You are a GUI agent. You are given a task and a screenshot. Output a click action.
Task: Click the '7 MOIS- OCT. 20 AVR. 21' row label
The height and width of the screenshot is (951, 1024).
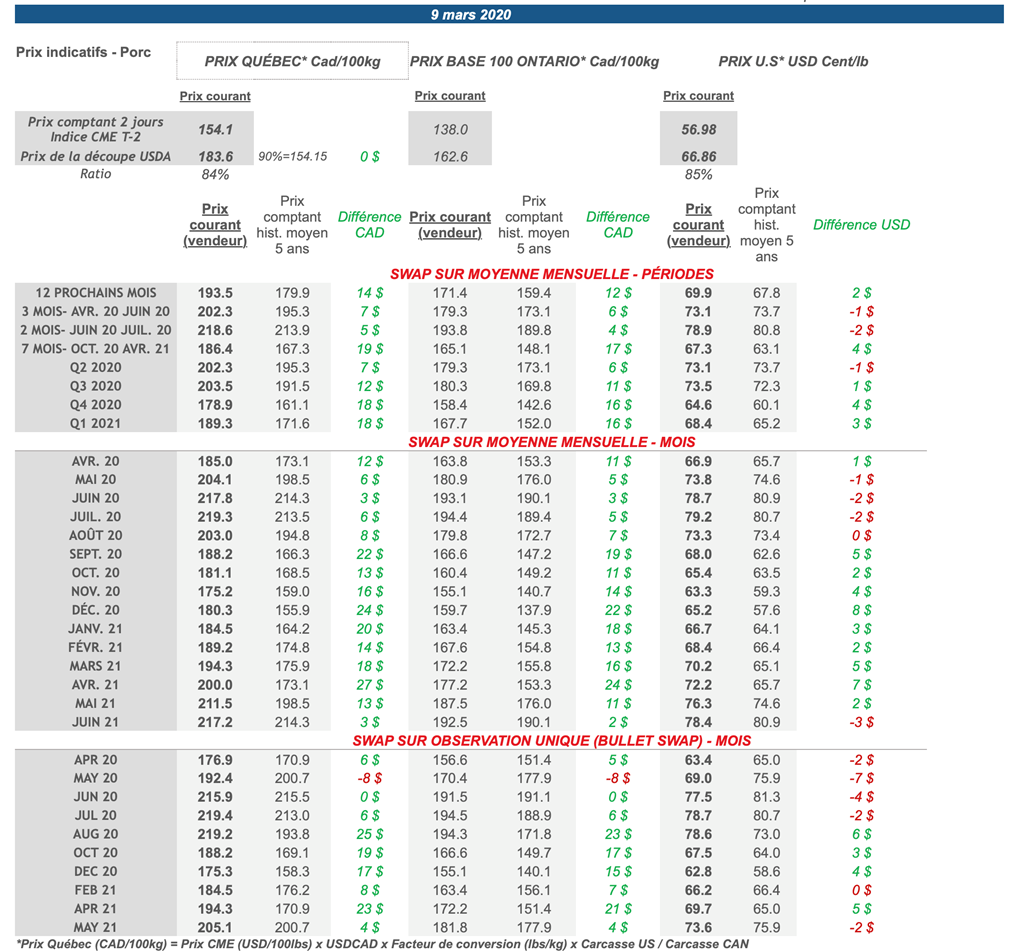[96, 349]
